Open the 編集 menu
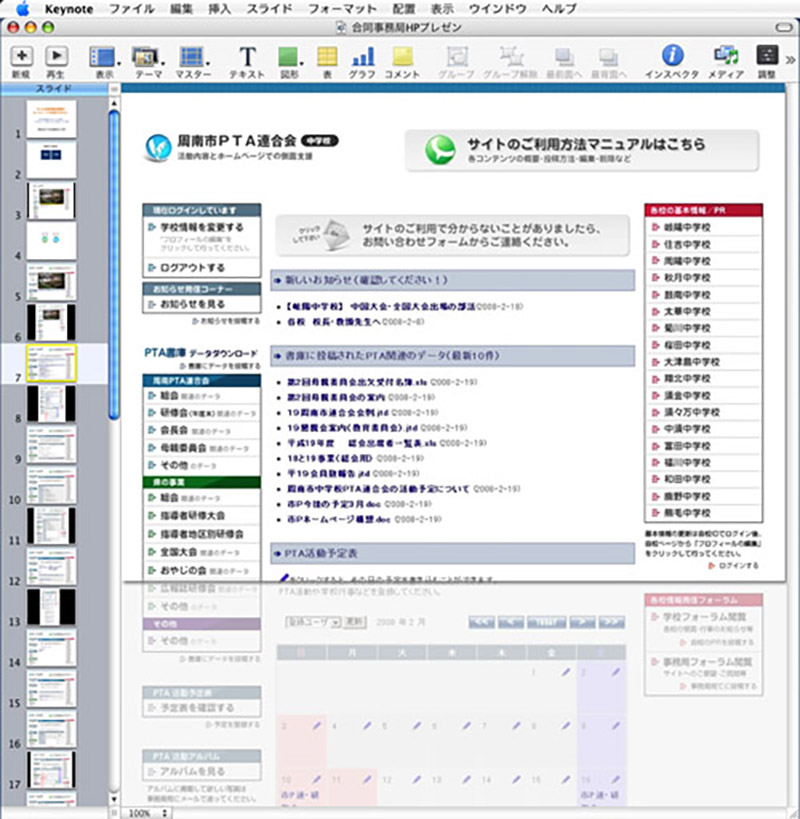Screen dimensions: 800x819 pos(182,9)
